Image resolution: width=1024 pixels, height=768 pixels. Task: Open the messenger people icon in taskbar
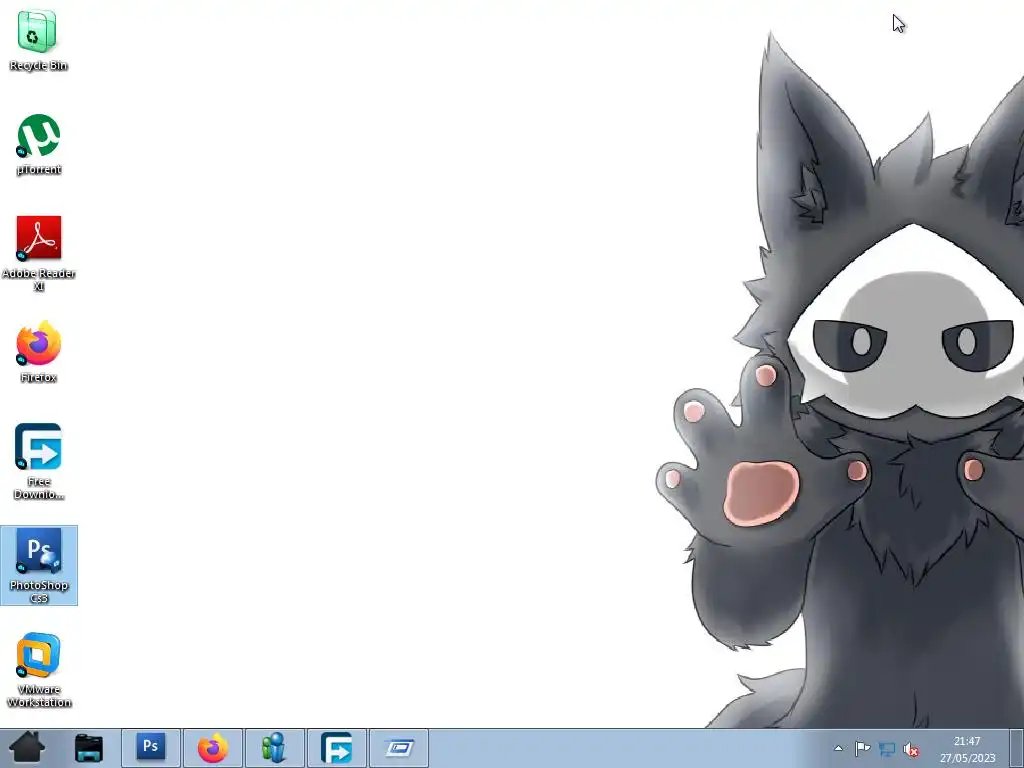coord(274,748)
